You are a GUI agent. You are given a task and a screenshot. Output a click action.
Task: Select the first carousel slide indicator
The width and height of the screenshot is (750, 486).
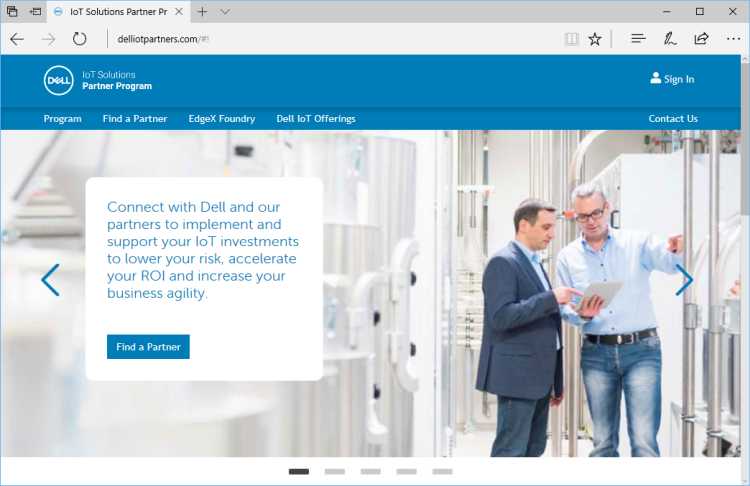point(298,471)
